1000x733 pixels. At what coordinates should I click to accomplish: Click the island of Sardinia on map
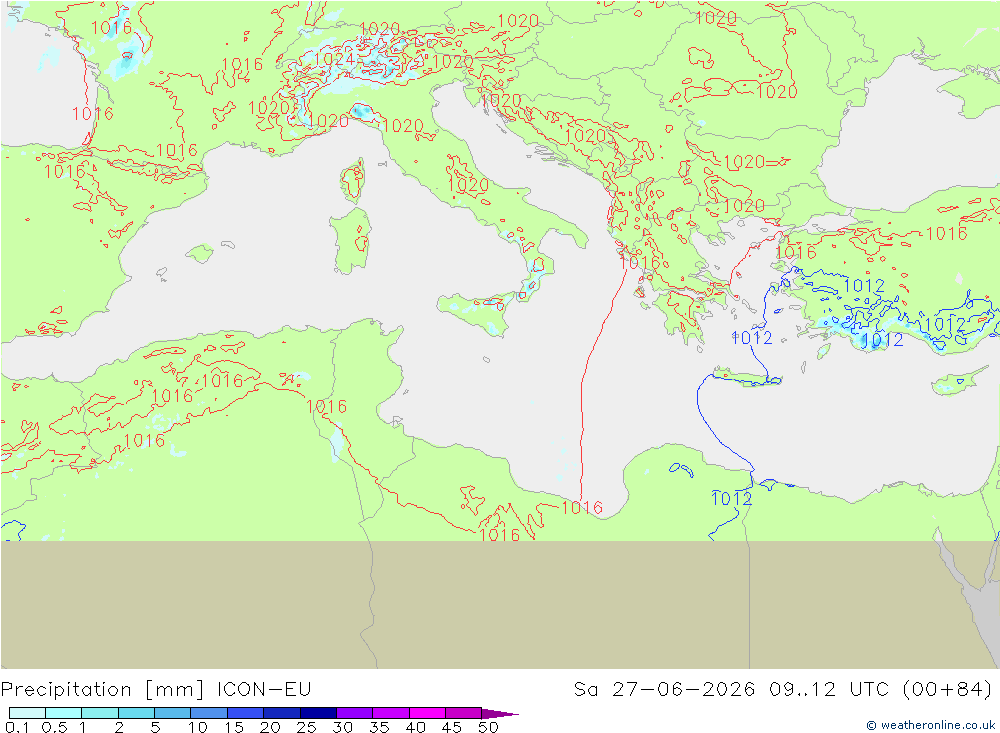350,241
